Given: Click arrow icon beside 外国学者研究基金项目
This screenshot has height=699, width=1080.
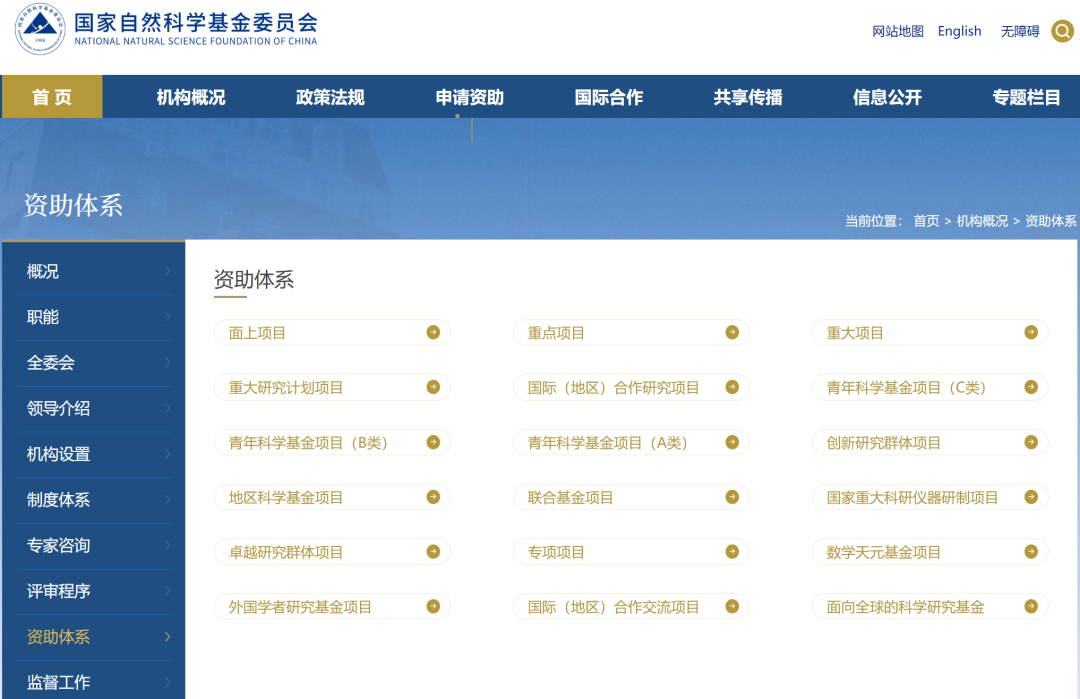Looking at the screenshot, I should [x=433, y=607].
